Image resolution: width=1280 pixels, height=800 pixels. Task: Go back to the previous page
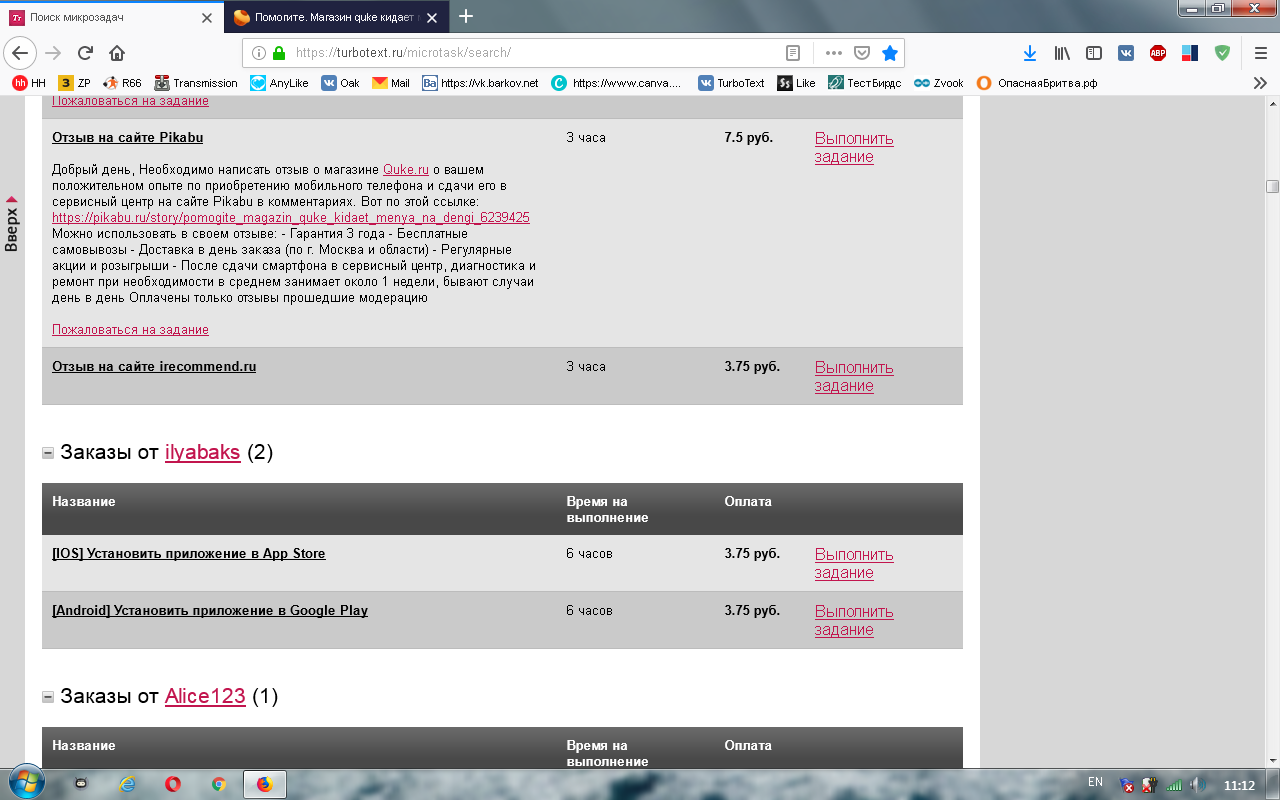point(21,53)
